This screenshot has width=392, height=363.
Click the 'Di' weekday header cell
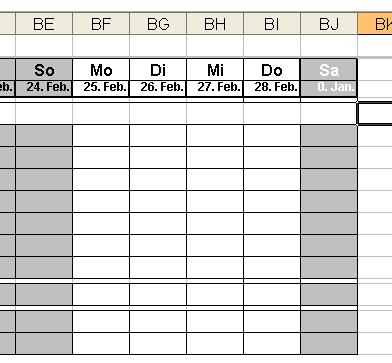point(158,70)
